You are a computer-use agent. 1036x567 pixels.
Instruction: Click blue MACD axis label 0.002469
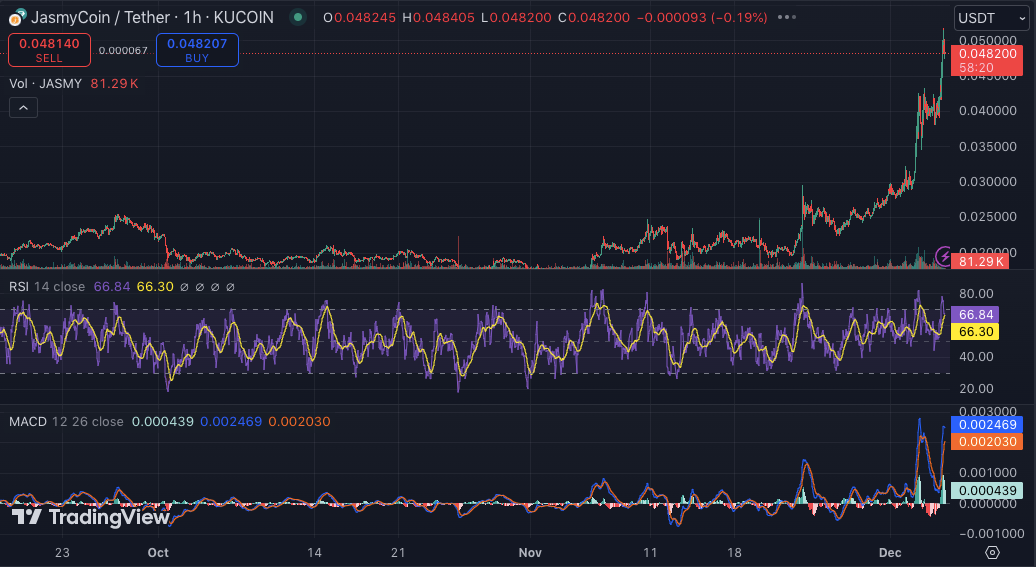point(987,424)
